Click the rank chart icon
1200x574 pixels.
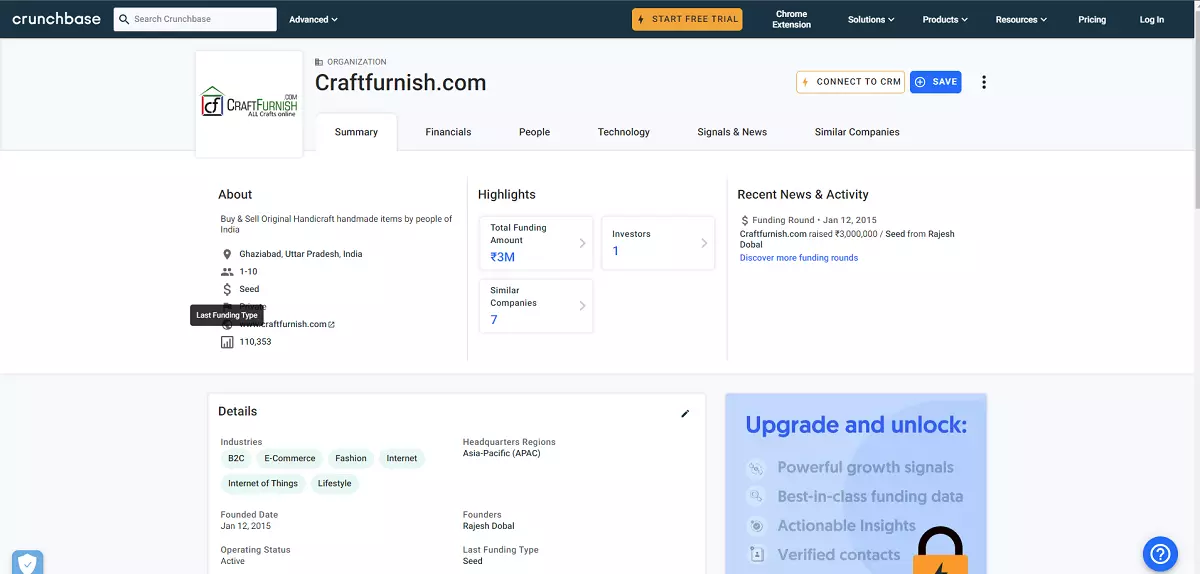tap(227, 342)
